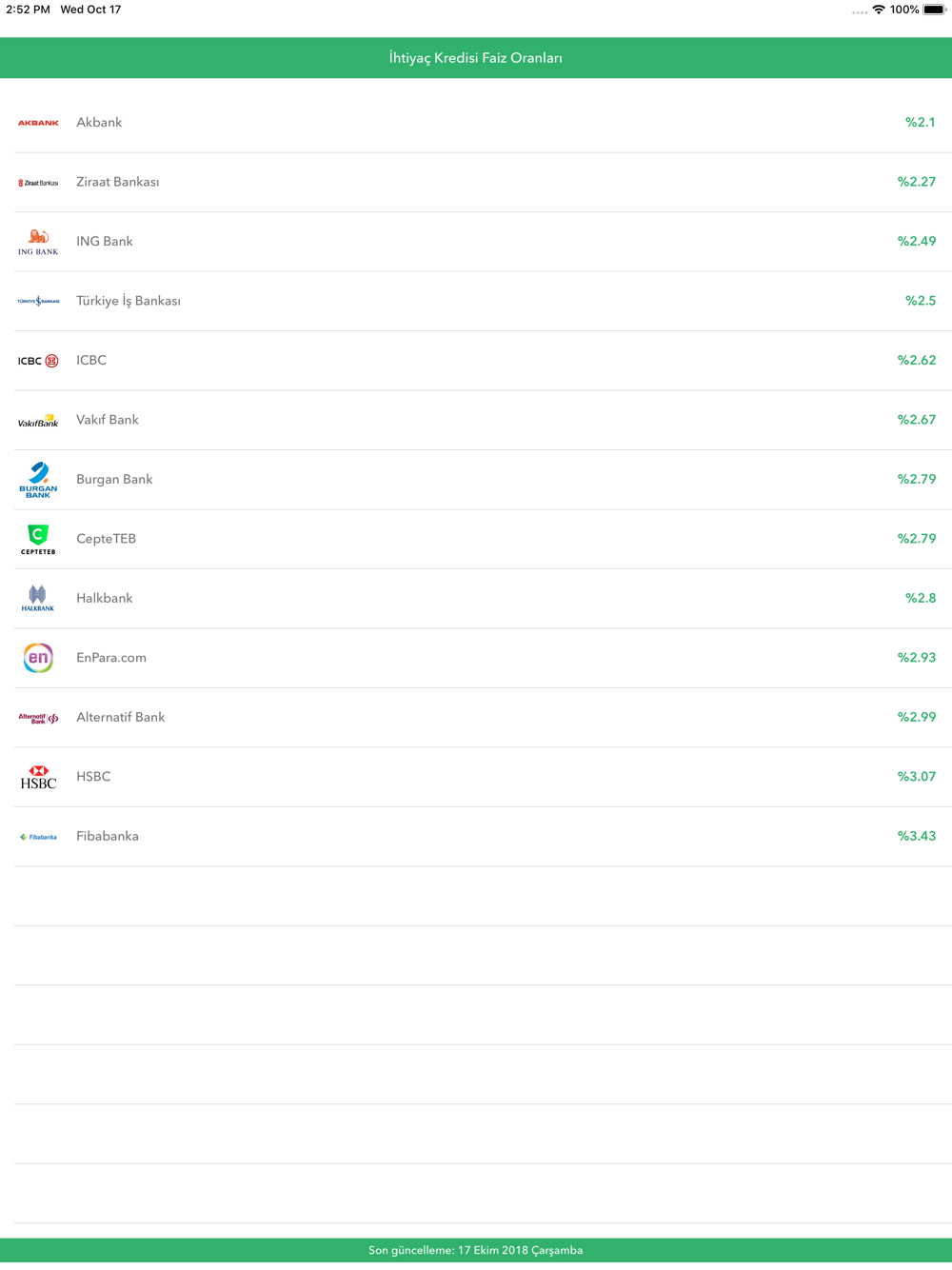
Task: Tap the İhtiyaç Kredisi Faiz Oranları header
Action: tap(476, 58)
